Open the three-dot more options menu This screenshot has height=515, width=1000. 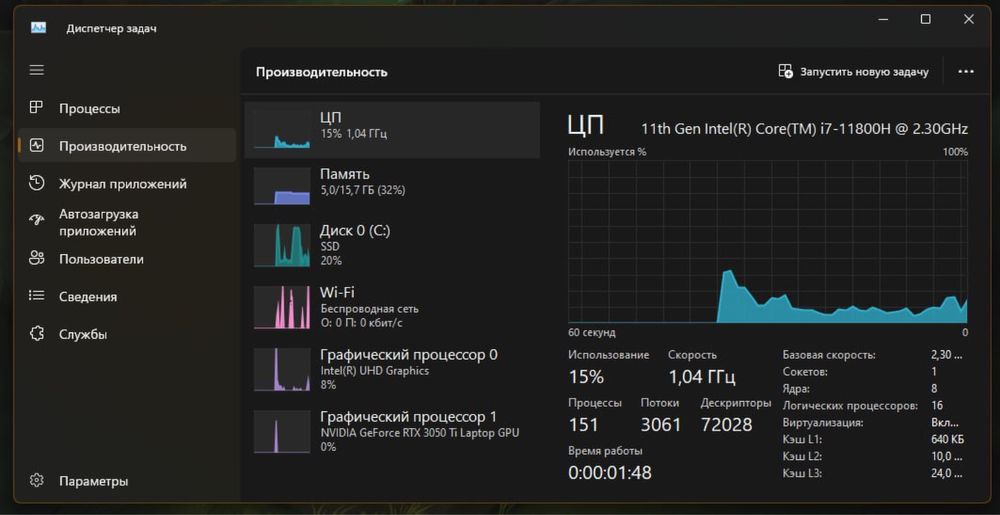click(966, 72)
